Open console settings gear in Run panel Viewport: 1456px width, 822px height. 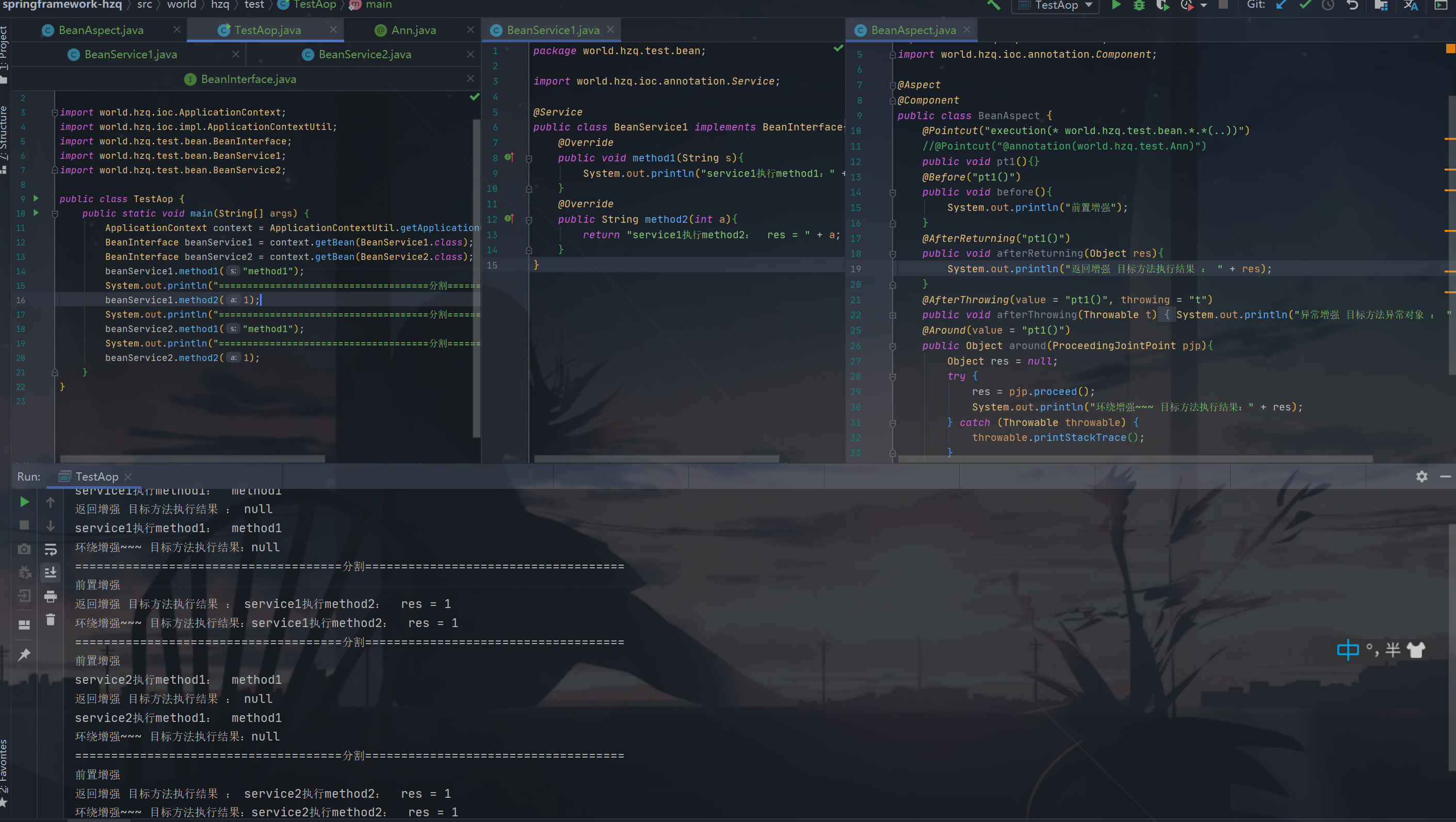coord(1422,476)
